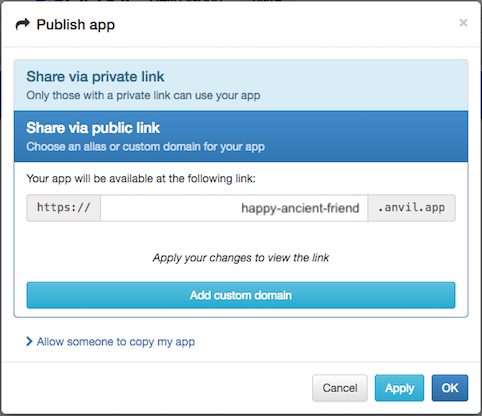Click the Apply button
This screenshot has width=482, height=416.
399,388
